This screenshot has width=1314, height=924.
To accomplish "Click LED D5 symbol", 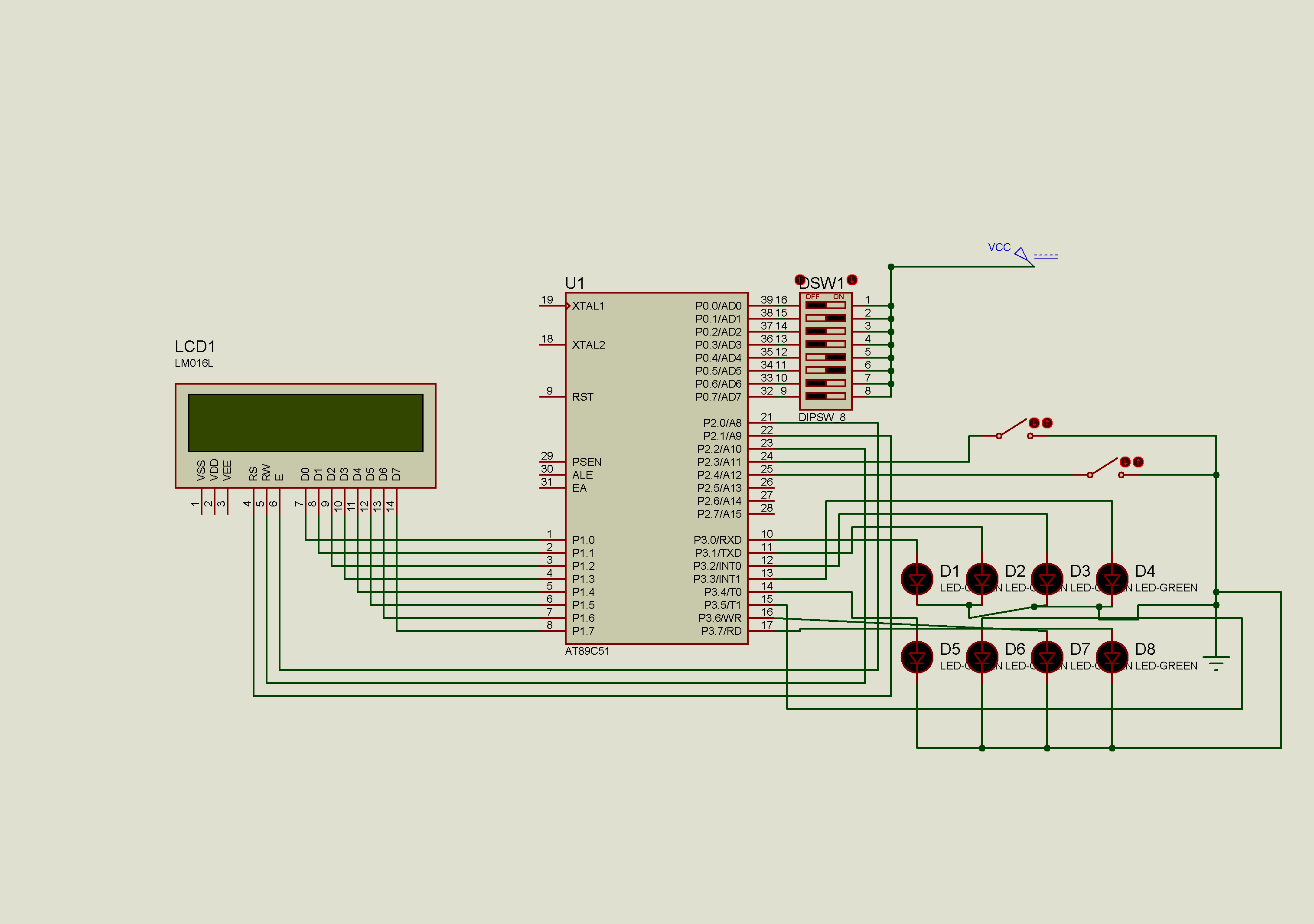I will coord(917,657).
